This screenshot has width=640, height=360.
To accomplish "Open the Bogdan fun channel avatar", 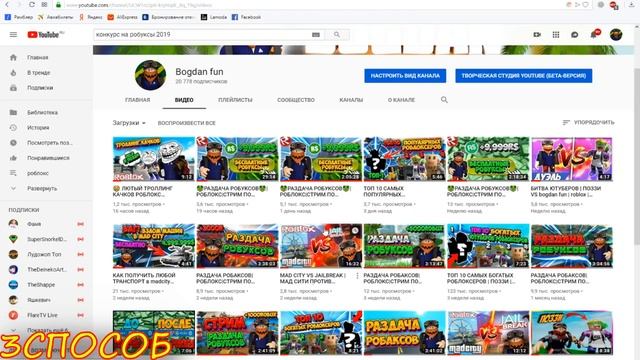I will (x=151, y=75).
